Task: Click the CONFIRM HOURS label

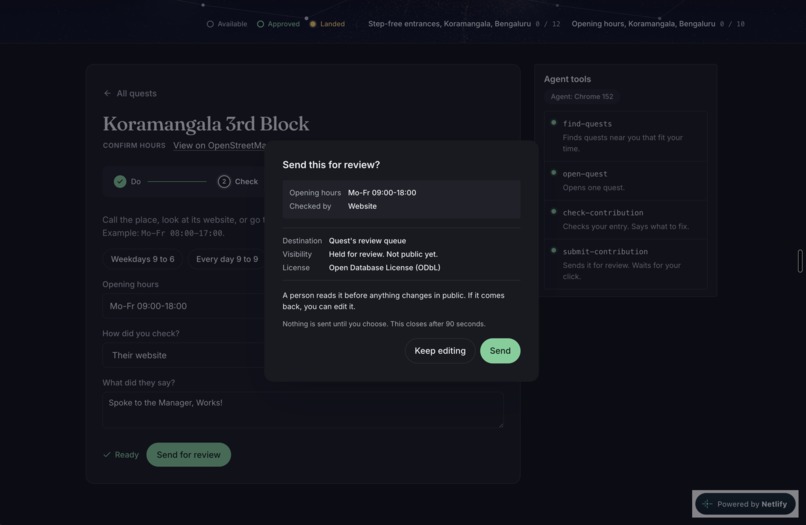Action: (x=134, y=146)
